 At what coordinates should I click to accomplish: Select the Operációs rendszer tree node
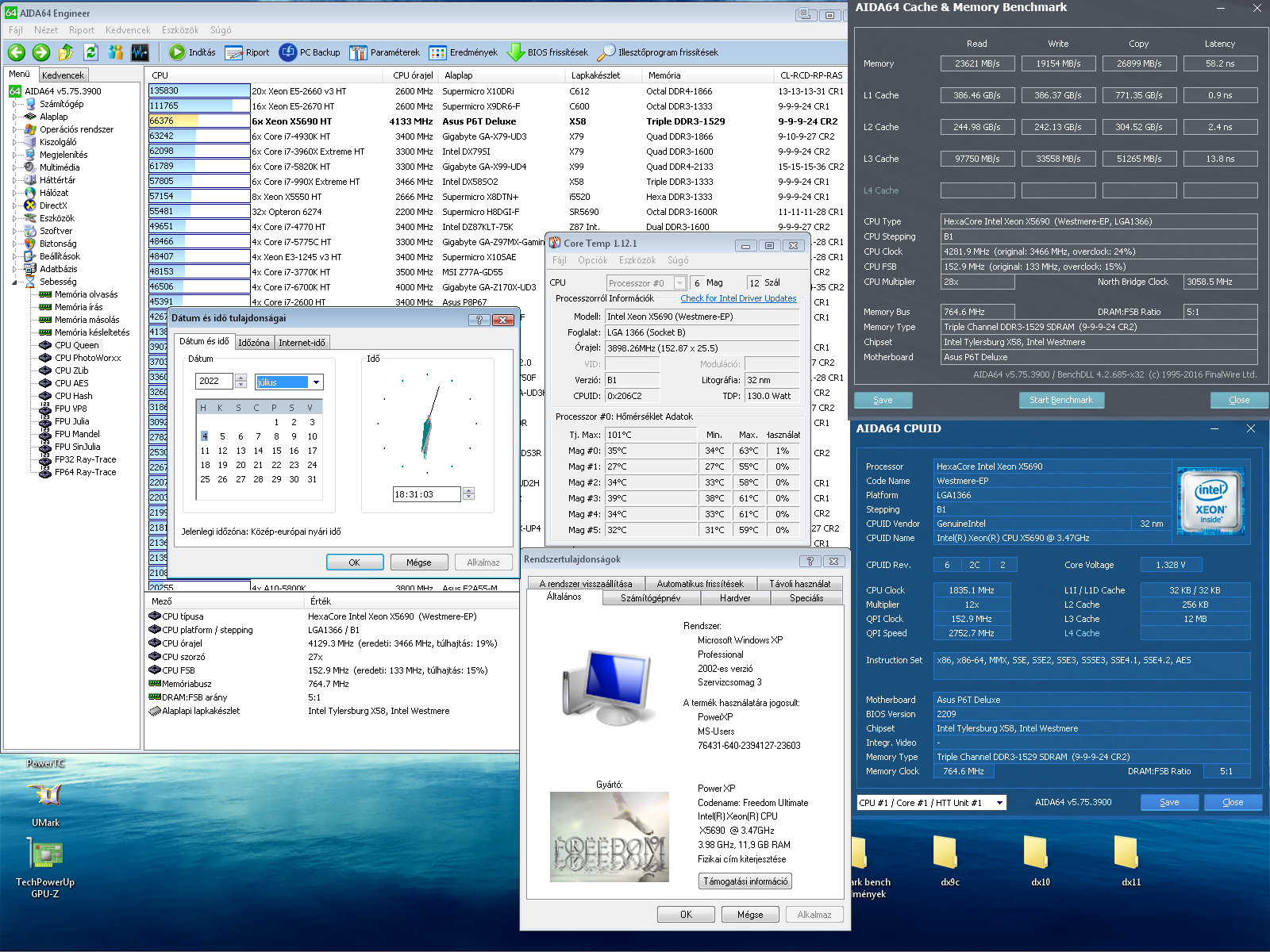(x=76, y=129)
